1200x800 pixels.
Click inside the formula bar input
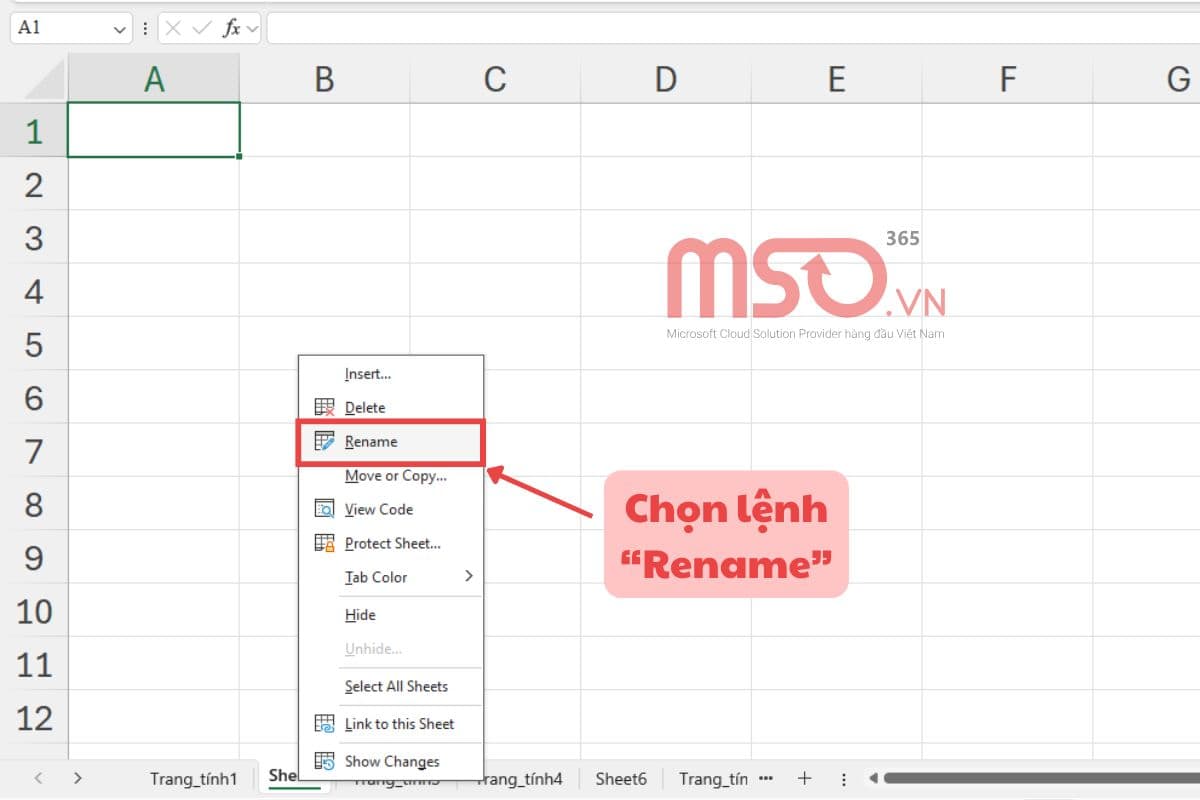click(x=733, y=28)
